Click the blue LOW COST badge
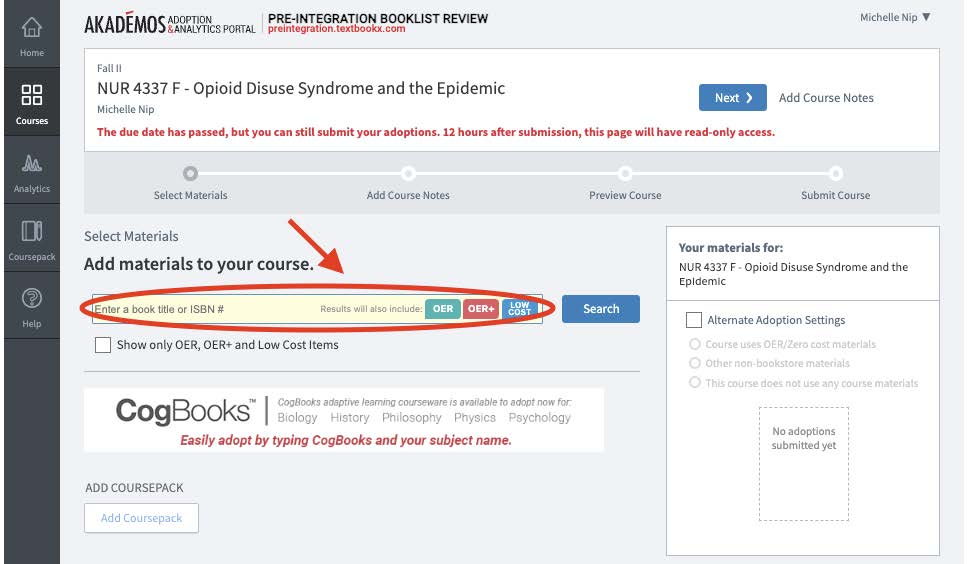 (519, 309)
